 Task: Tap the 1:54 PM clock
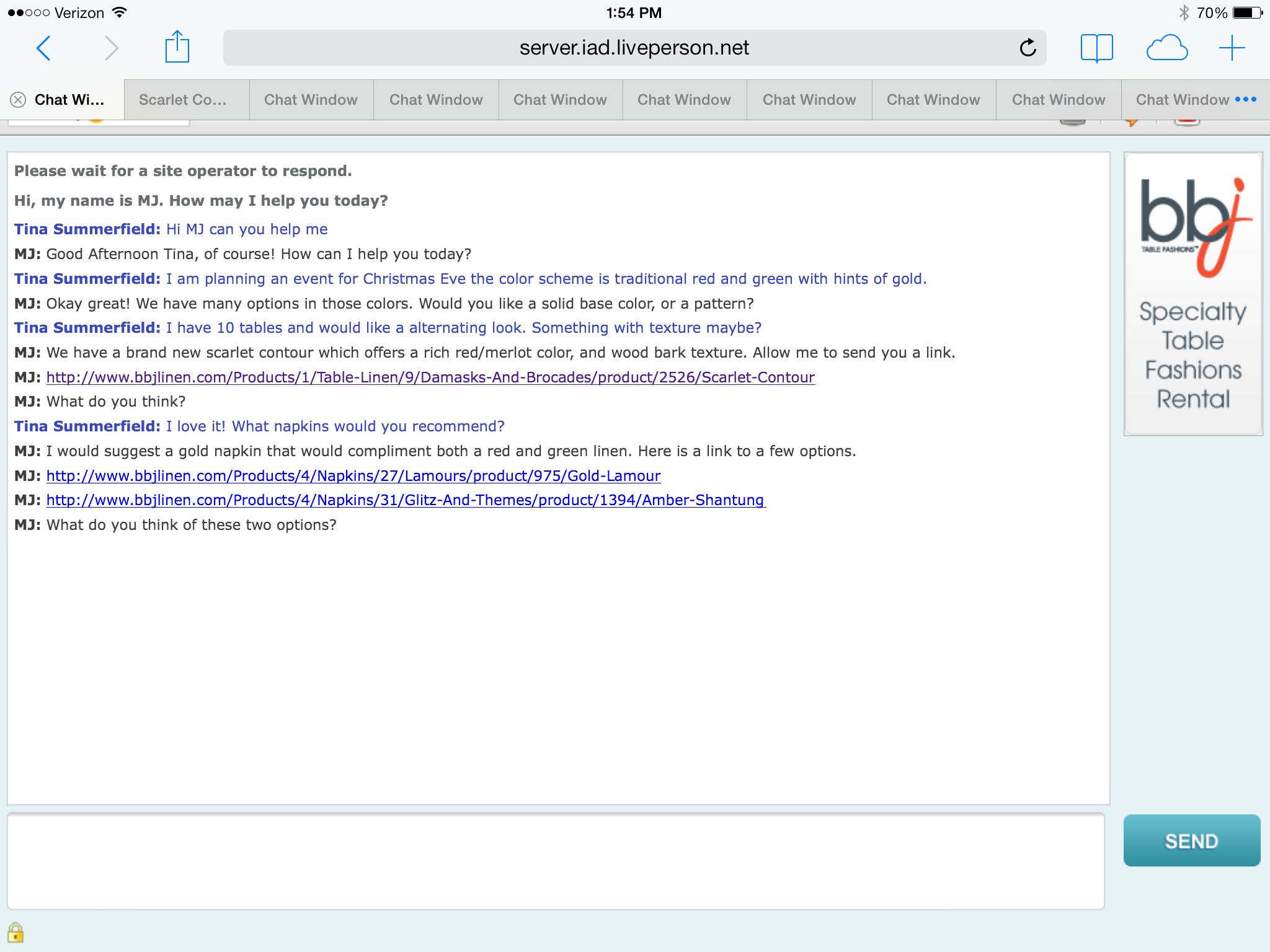(x=634, y=13)
